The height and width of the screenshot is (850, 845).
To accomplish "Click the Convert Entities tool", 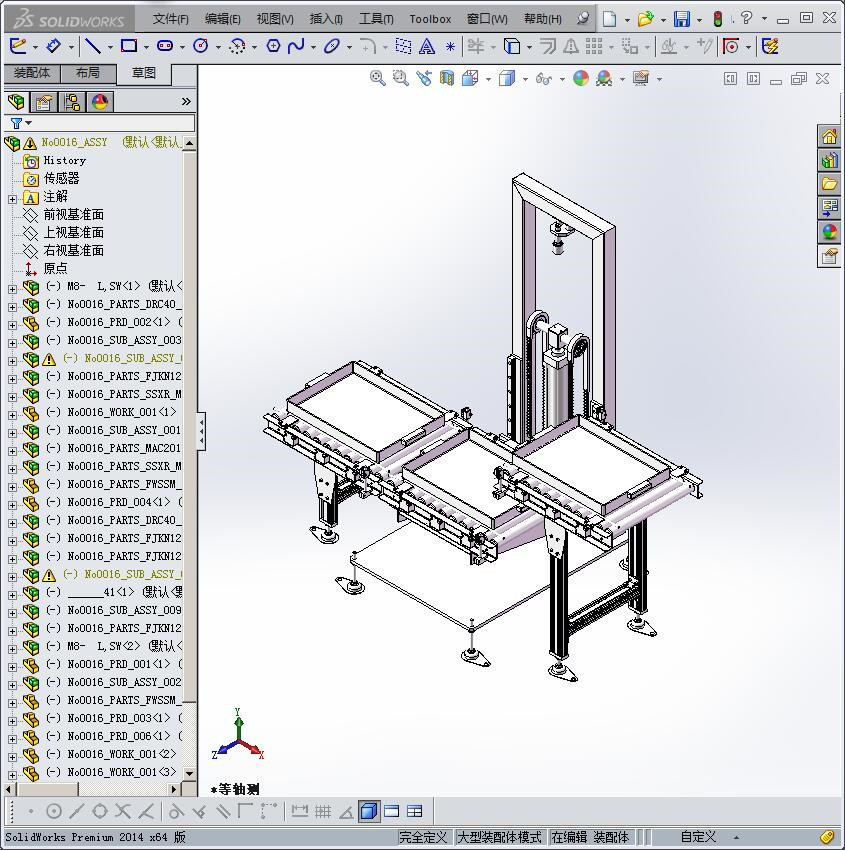I will pos(512,46).
